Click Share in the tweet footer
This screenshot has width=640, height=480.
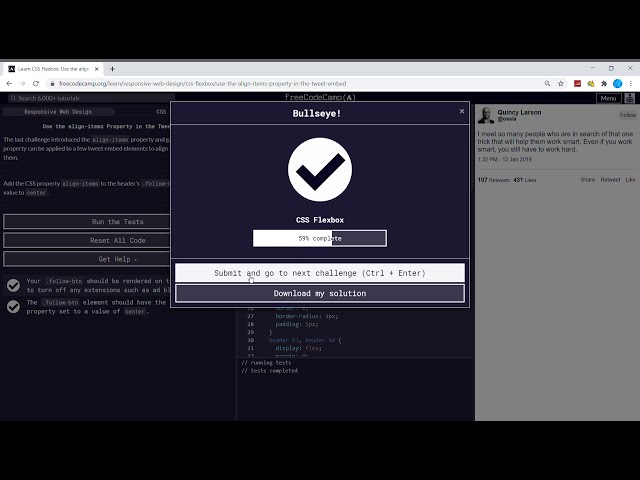click(x=588, y=180)
